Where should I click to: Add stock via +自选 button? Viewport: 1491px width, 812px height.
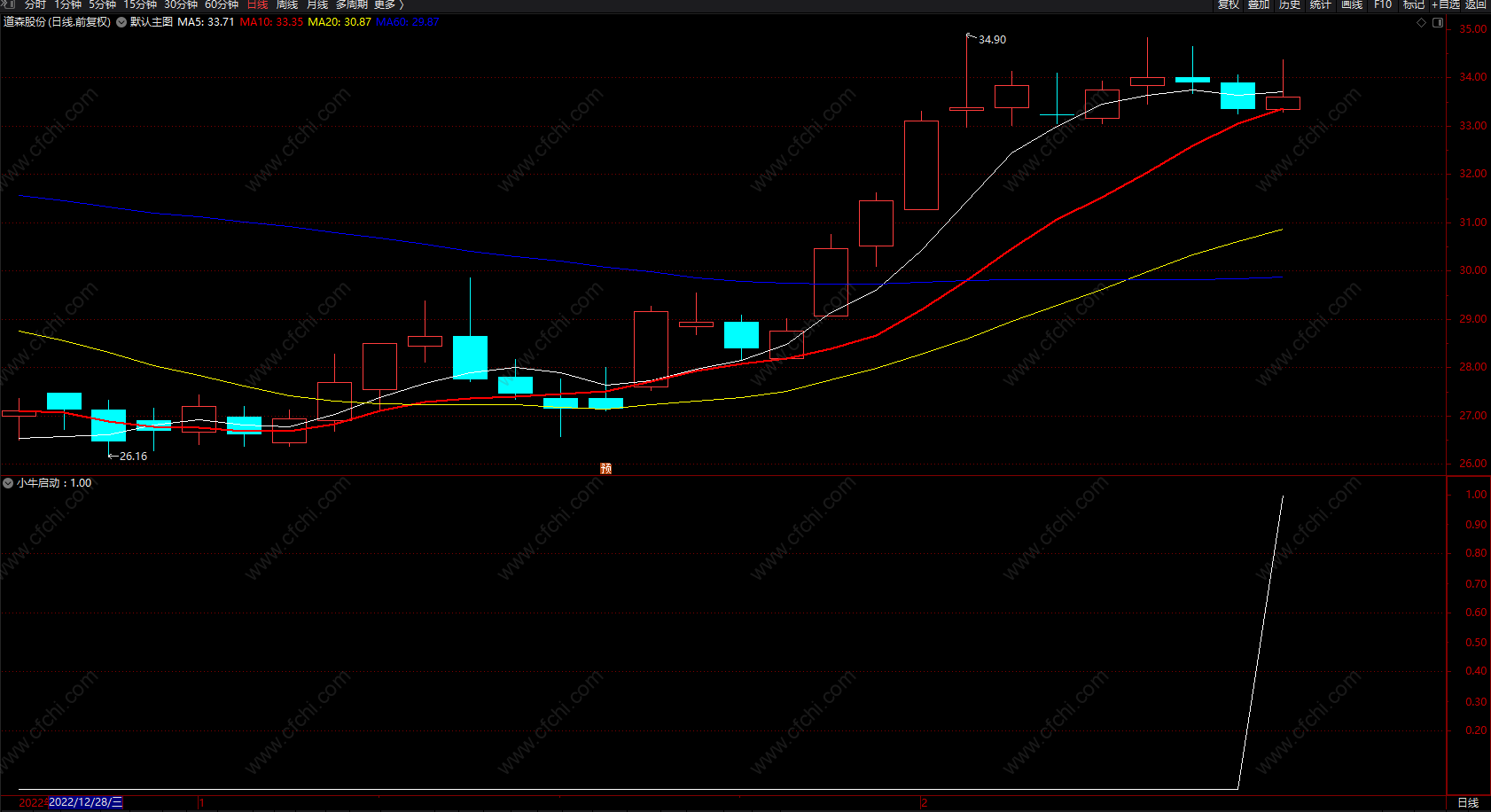pos(1446,4)
